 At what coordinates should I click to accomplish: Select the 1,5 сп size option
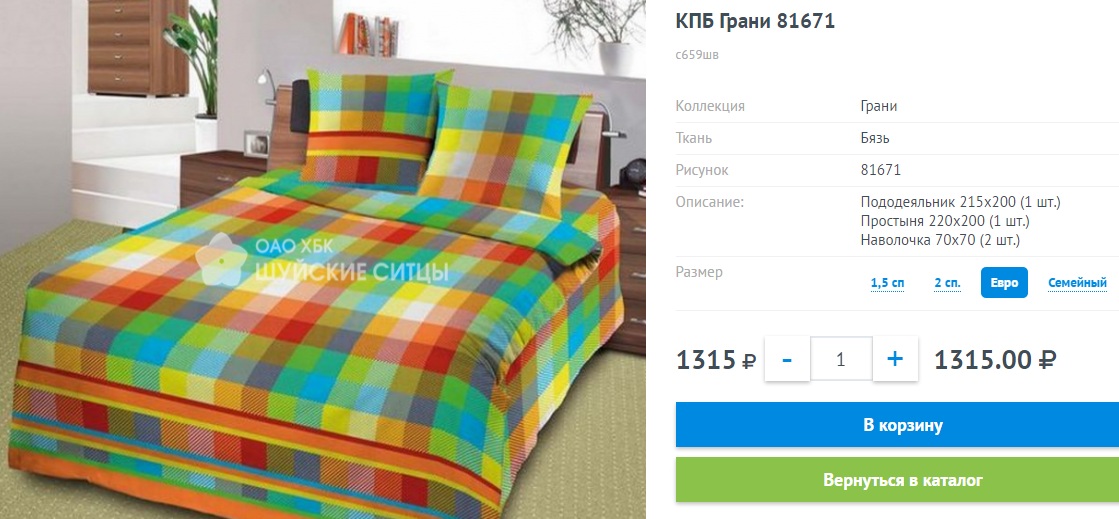coord(887,283)
